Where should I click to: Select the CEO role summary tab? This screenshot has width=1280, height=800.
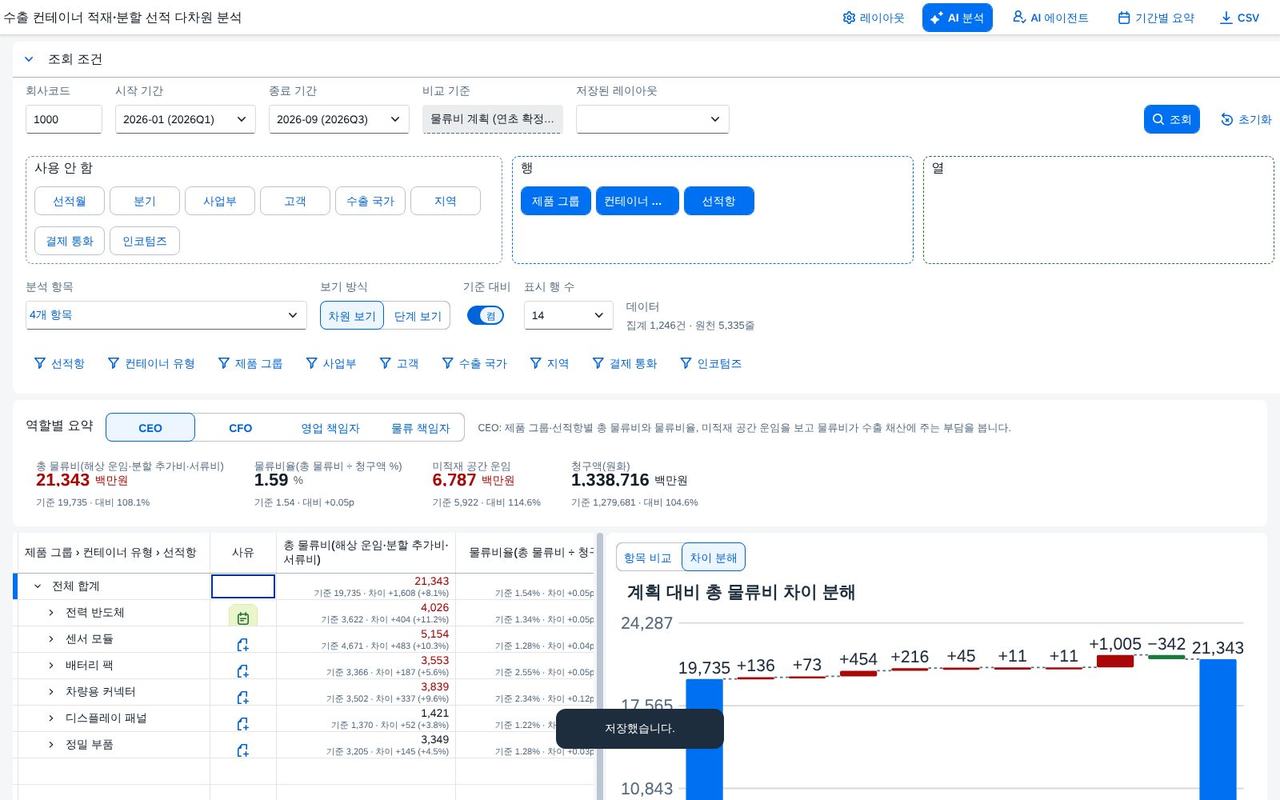(150, 428)
